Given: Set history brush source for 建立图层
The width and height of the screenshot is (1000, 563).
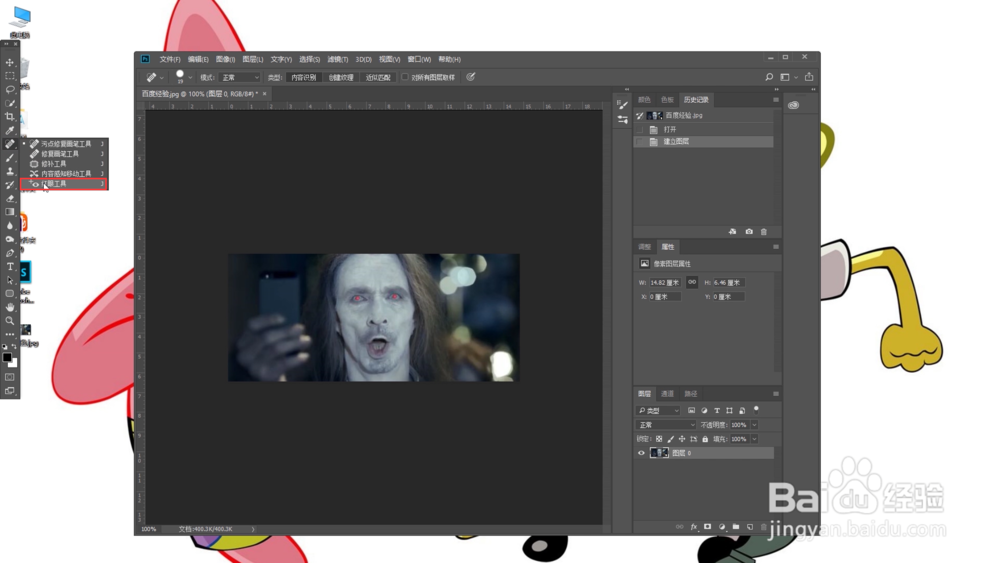Looking at the screenshot, I should pyautogui.click(x=640, y=142).
